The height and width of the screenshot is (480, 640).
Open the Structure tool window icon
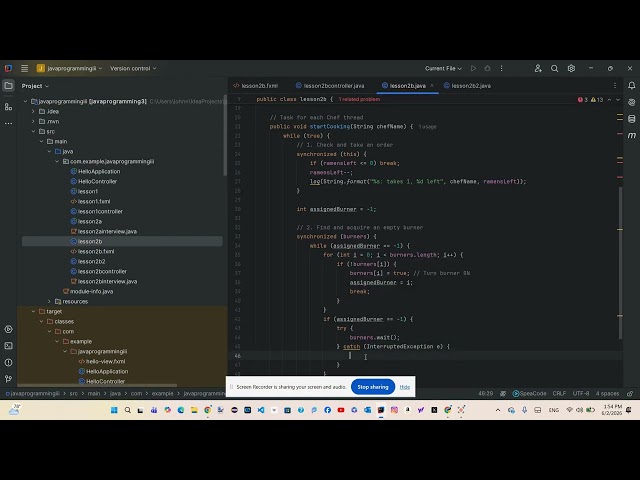tap(9, 107)
